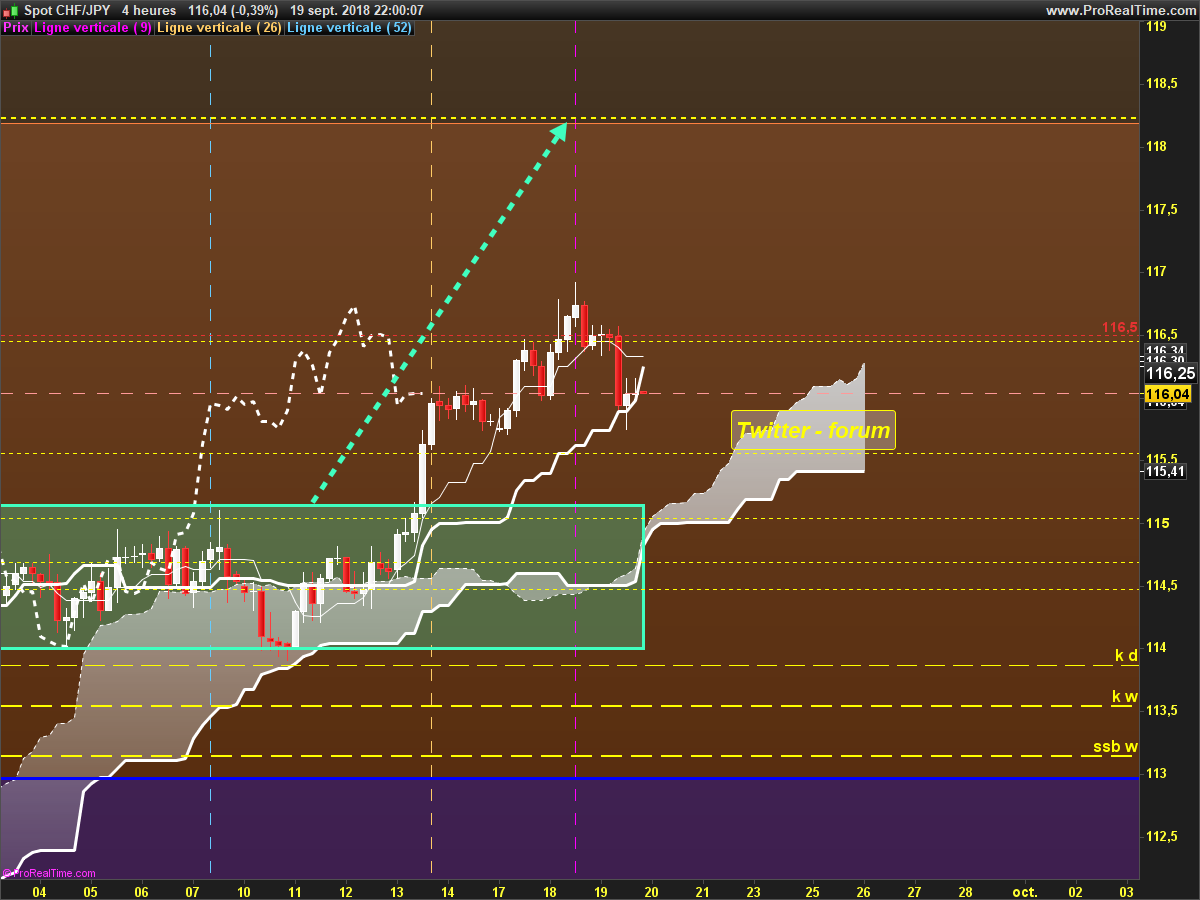This screenshot has width=1200, height=900.
Task: Select the 'Ligne verticale (52)' tab
Action: tap(349, 28)
